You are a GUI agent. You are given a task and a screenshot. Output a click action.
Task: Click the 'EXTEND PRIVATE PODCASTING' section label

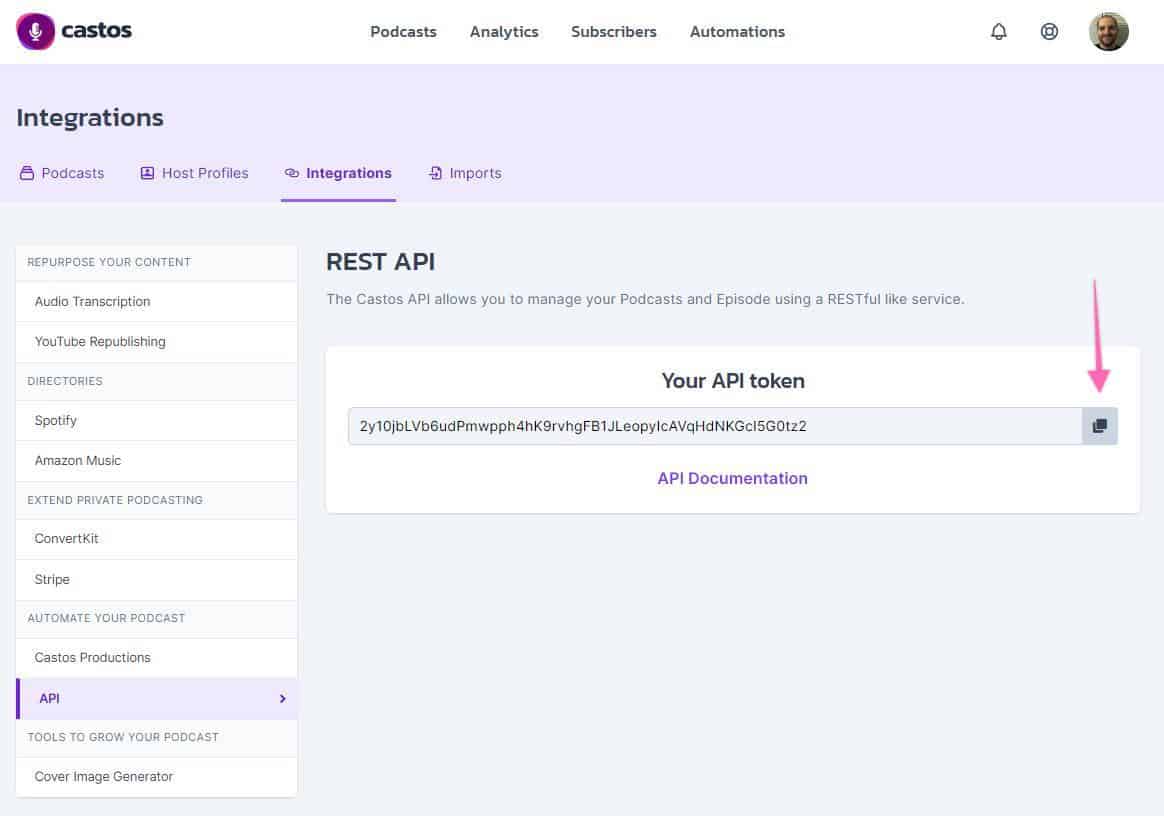click(115, 500)
